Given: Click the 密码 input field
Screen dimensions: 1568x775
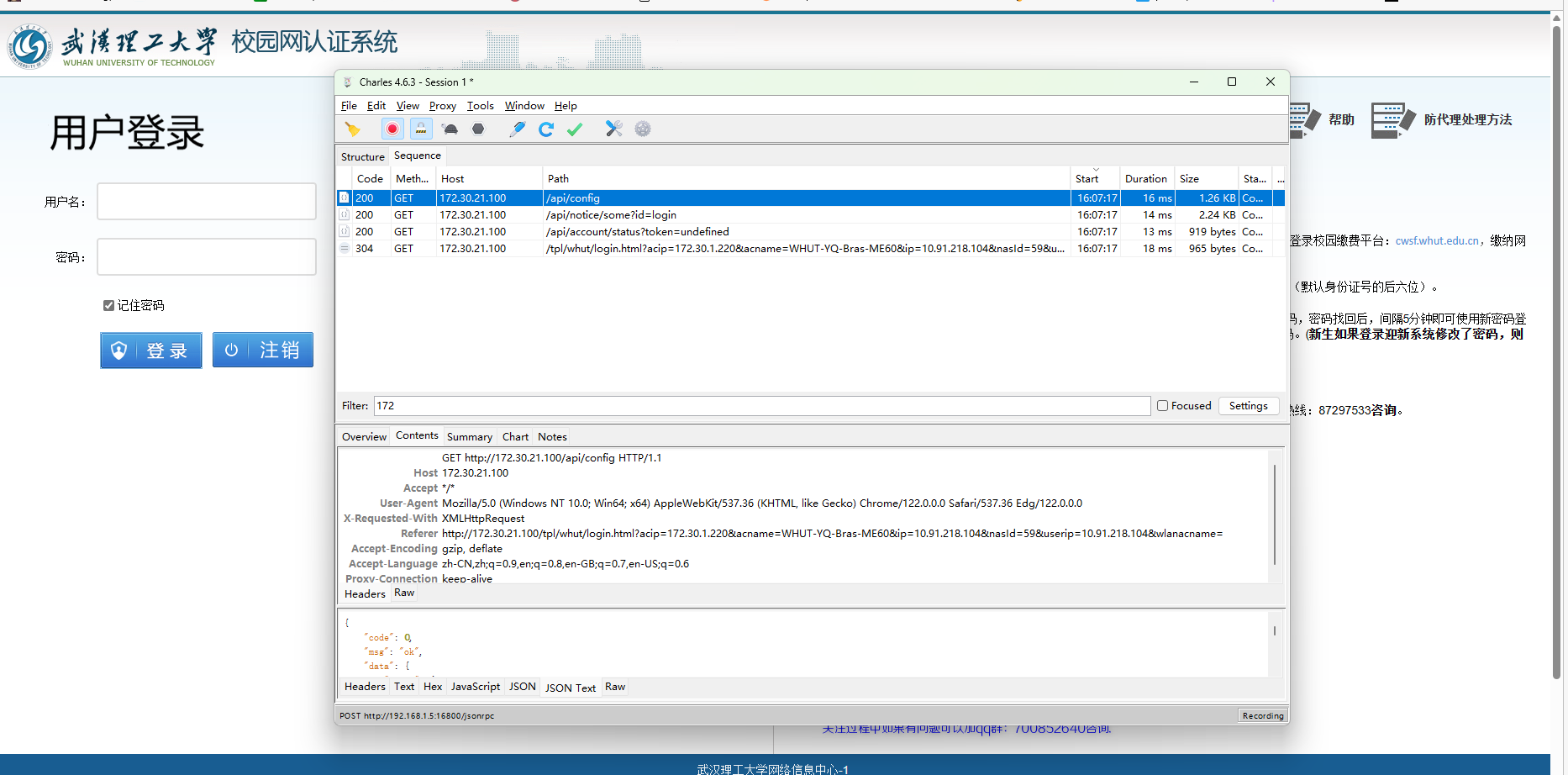Looking at the screenshot, I should (x=207, y=257).
